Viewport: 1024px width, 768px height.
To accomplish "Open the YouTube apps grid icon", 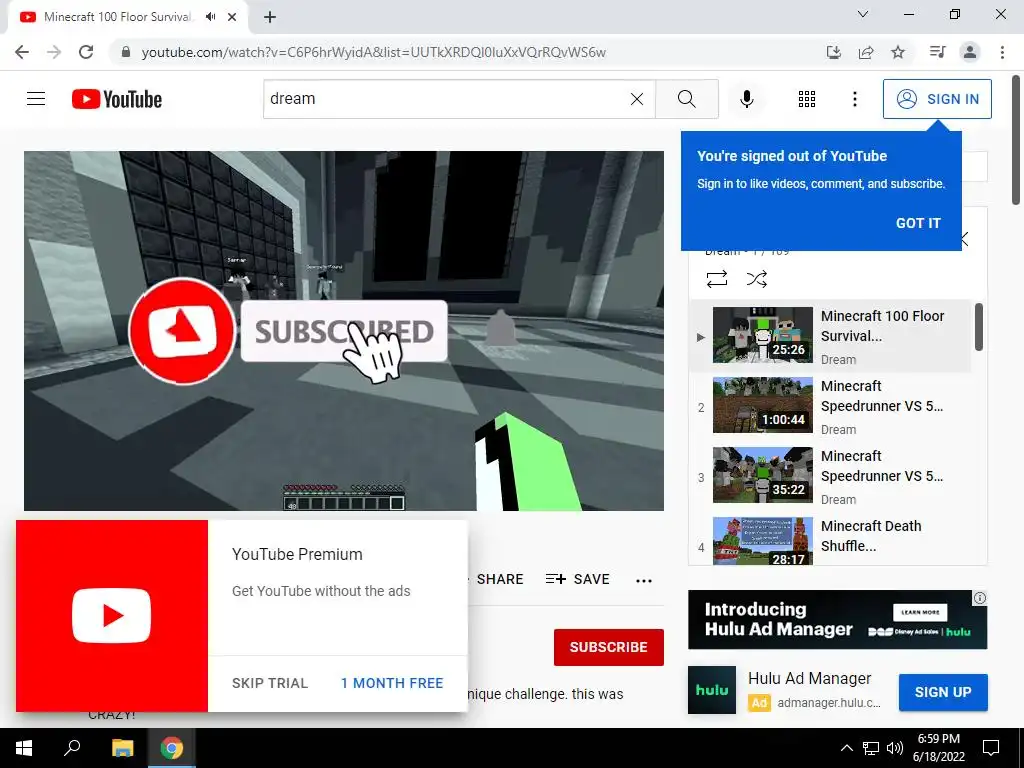I will tap(807, 99).
